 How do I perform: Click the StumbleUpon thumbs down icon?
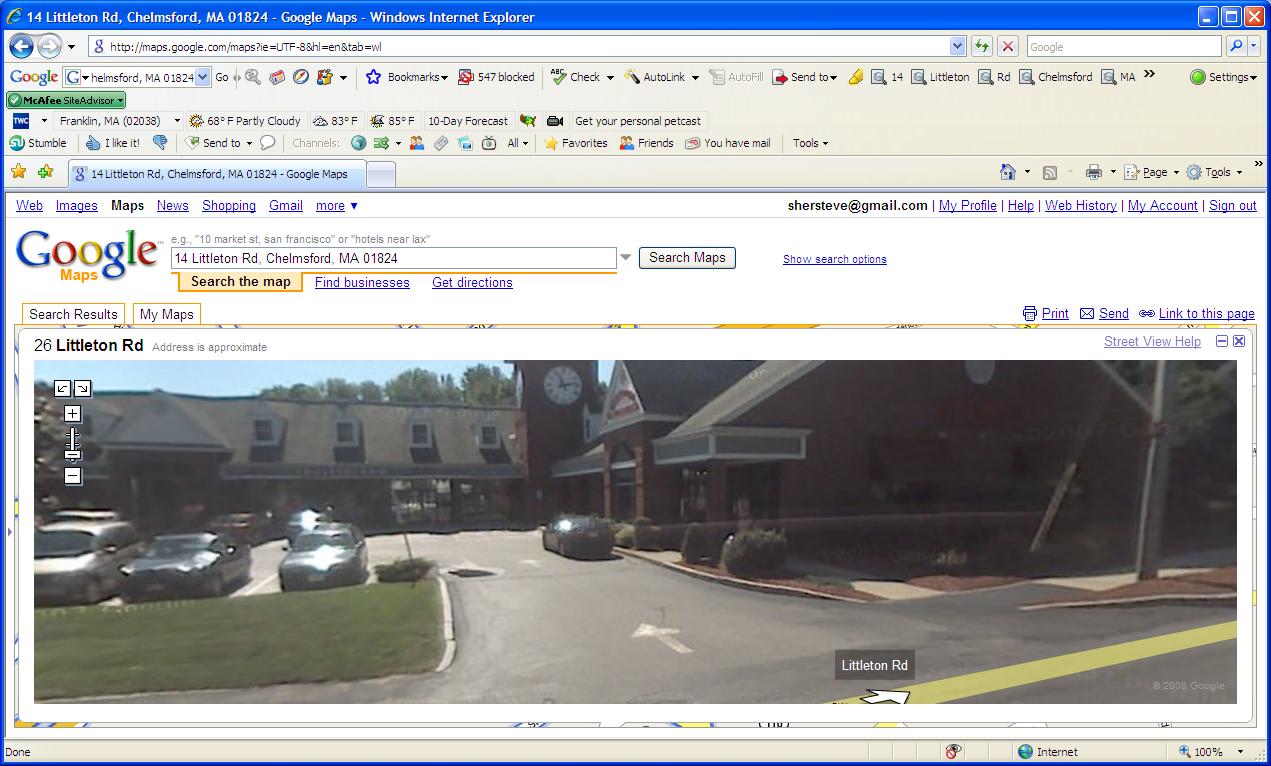point(159,143)
